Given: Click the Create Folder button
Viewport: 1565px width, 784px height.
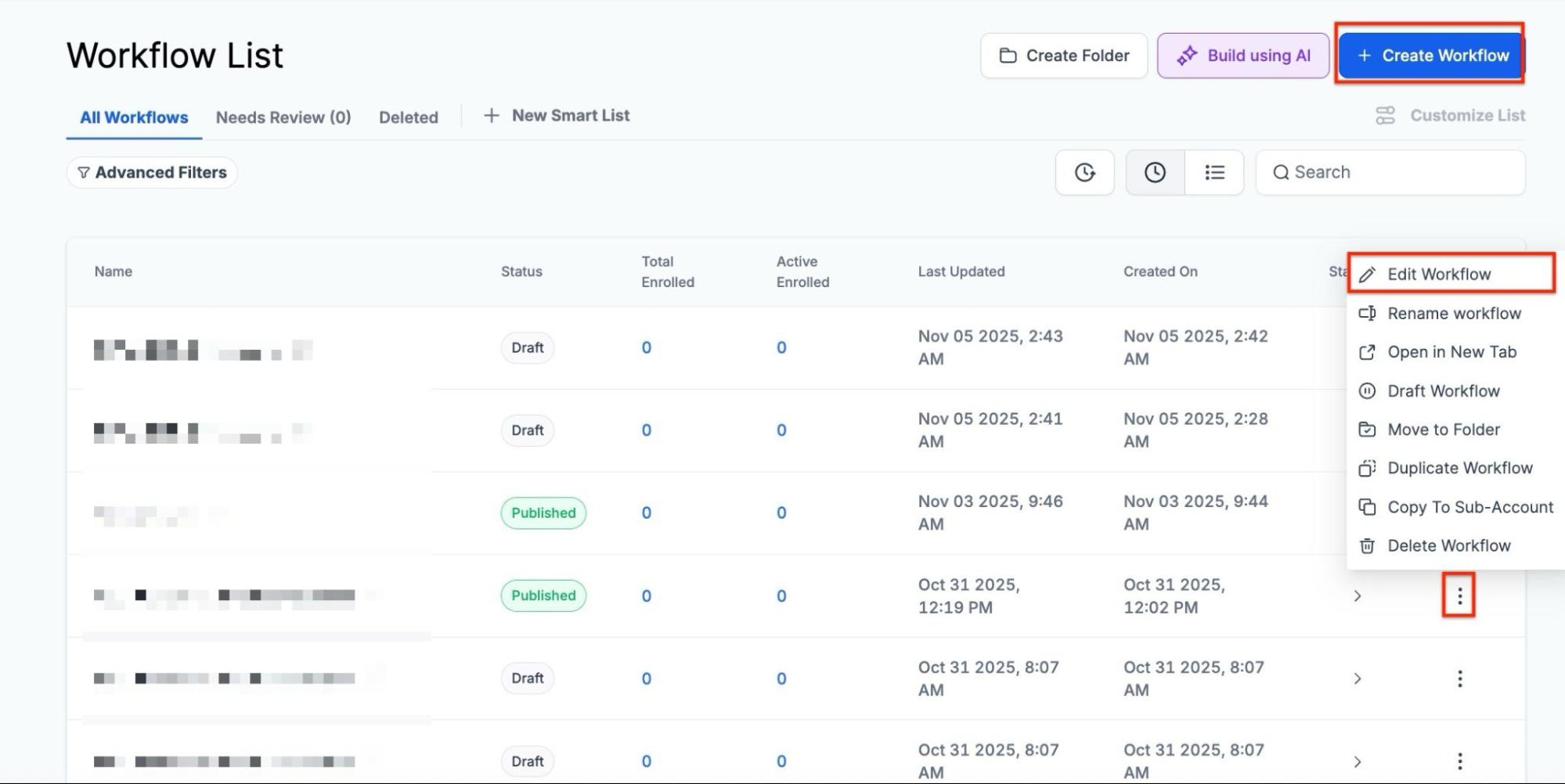Looking at the screenshot, I should [1064, 56].
